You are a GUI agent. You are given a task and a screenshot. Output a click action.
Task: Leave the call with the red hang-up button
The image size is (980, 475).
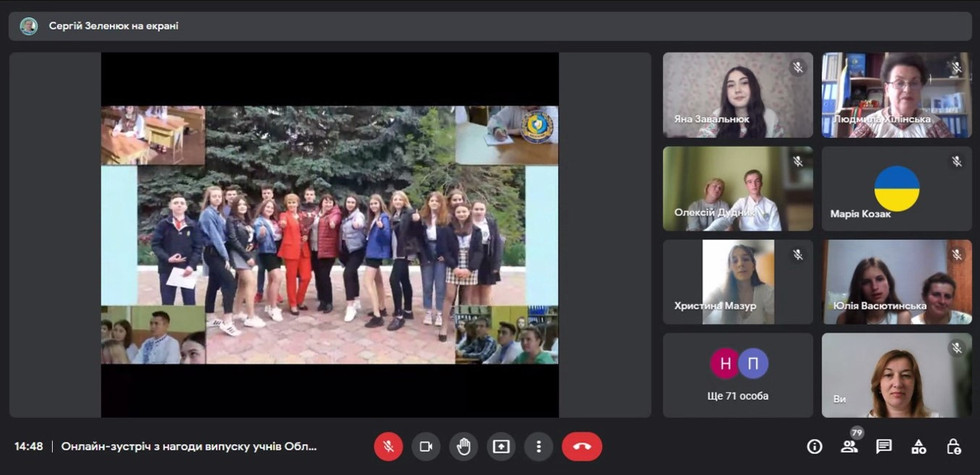click(582, 447)
